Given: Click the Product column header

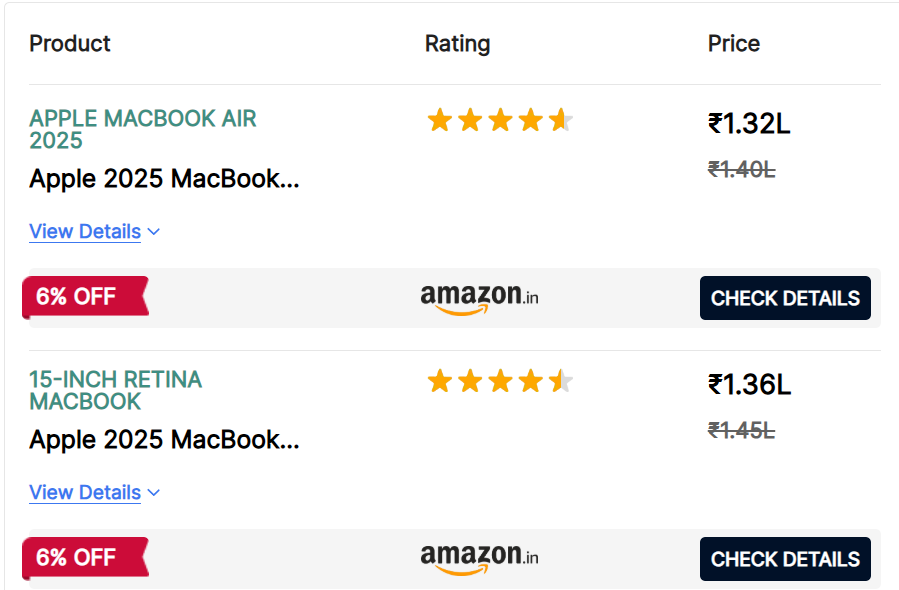Looking at the screenshot, I should point(70,44).
